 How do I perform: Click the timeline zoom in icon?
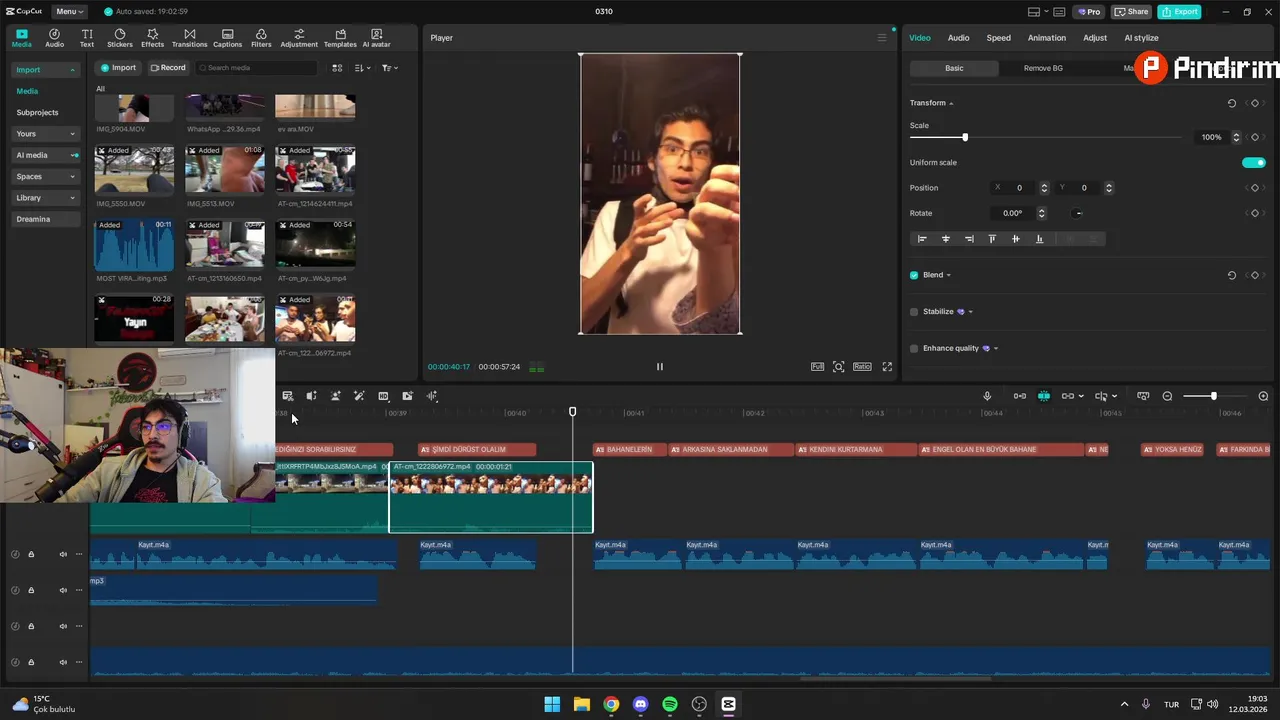pyautogui.click(x=1263, y=396)
